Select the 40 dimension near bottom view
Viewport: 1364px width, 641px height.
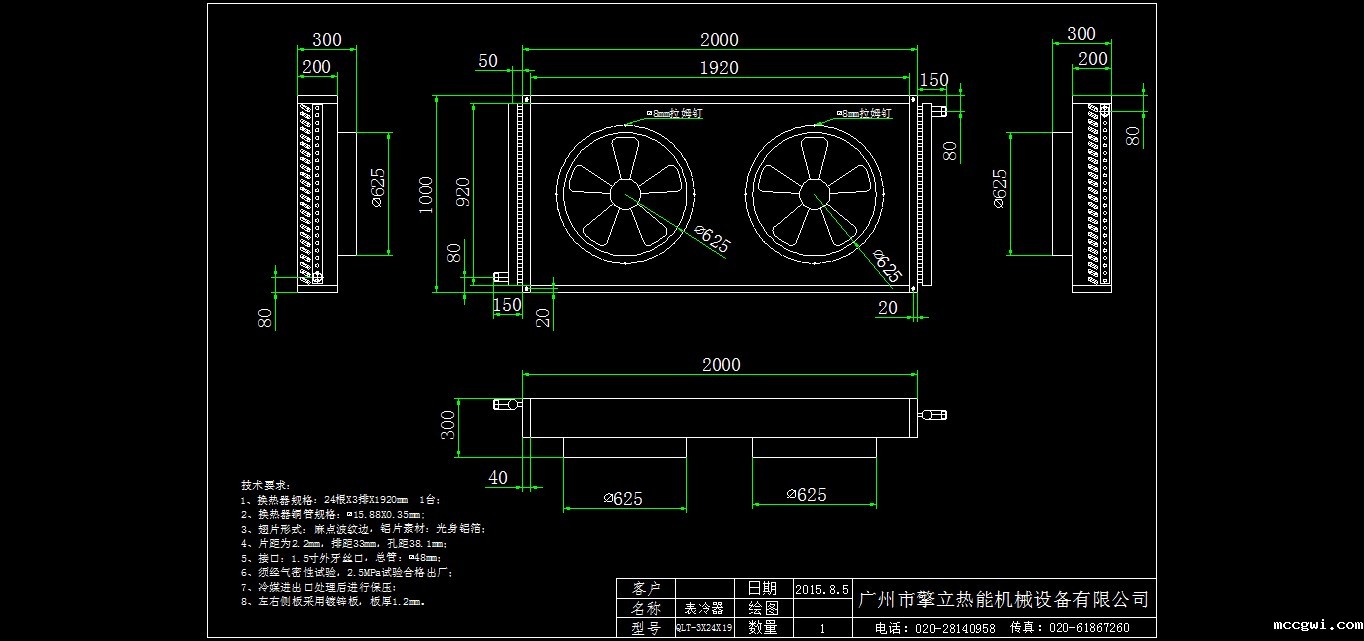pyautogui.click(x=498, y=478)
